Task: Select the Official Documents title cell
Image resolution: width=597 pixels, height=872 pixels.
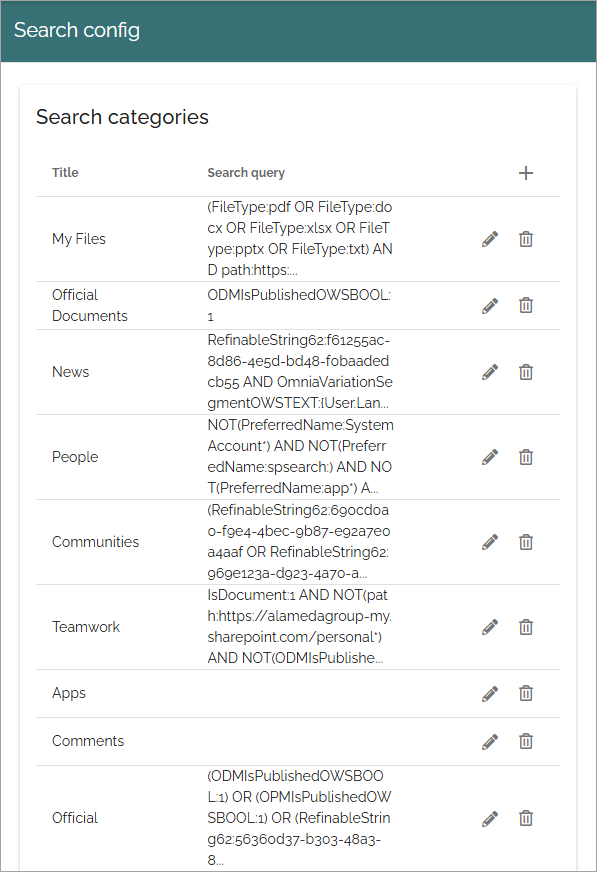Action: pos(89,305)
